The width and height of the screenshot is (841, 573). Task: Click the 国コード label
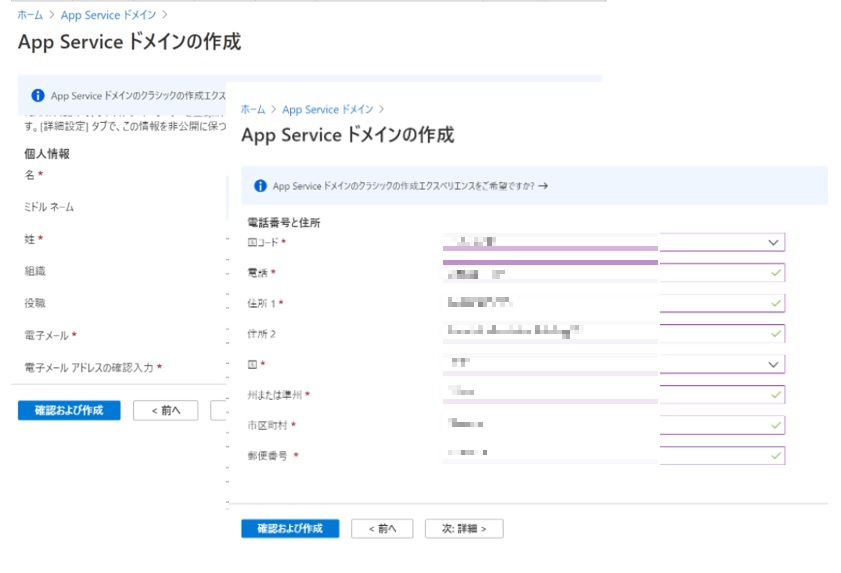[x=263, y=243]
